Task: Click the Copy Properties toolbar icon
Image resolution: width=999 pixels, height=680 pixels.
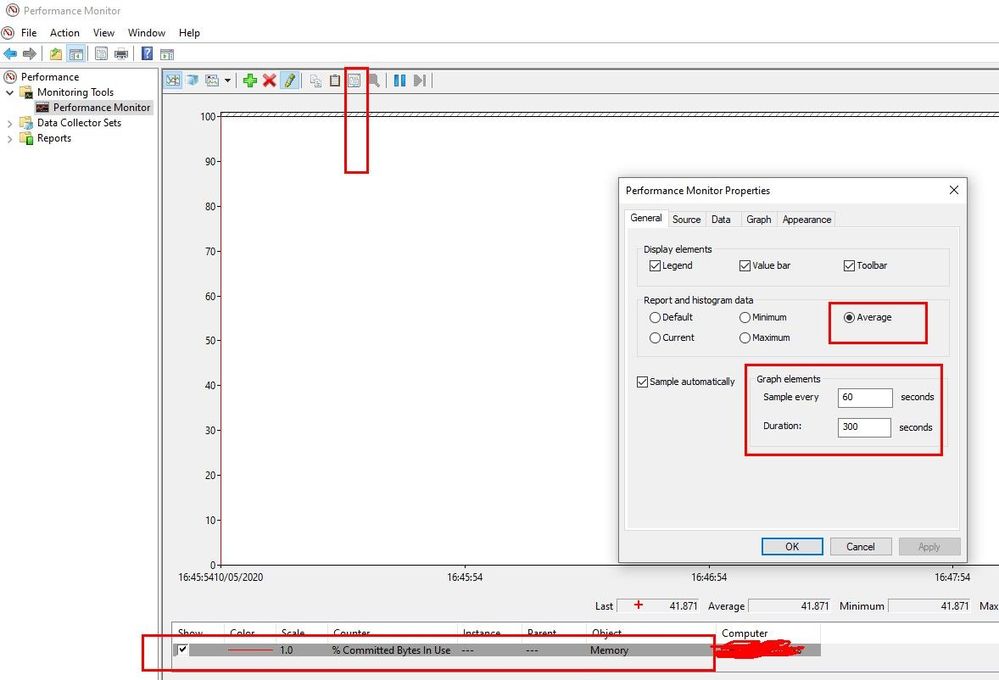Action: [317, 80]
